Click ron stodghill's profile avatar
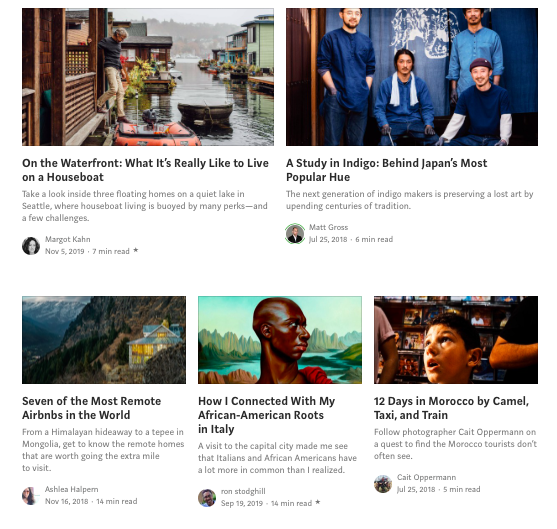Screen dimensions: 557x529 point(207,498)
